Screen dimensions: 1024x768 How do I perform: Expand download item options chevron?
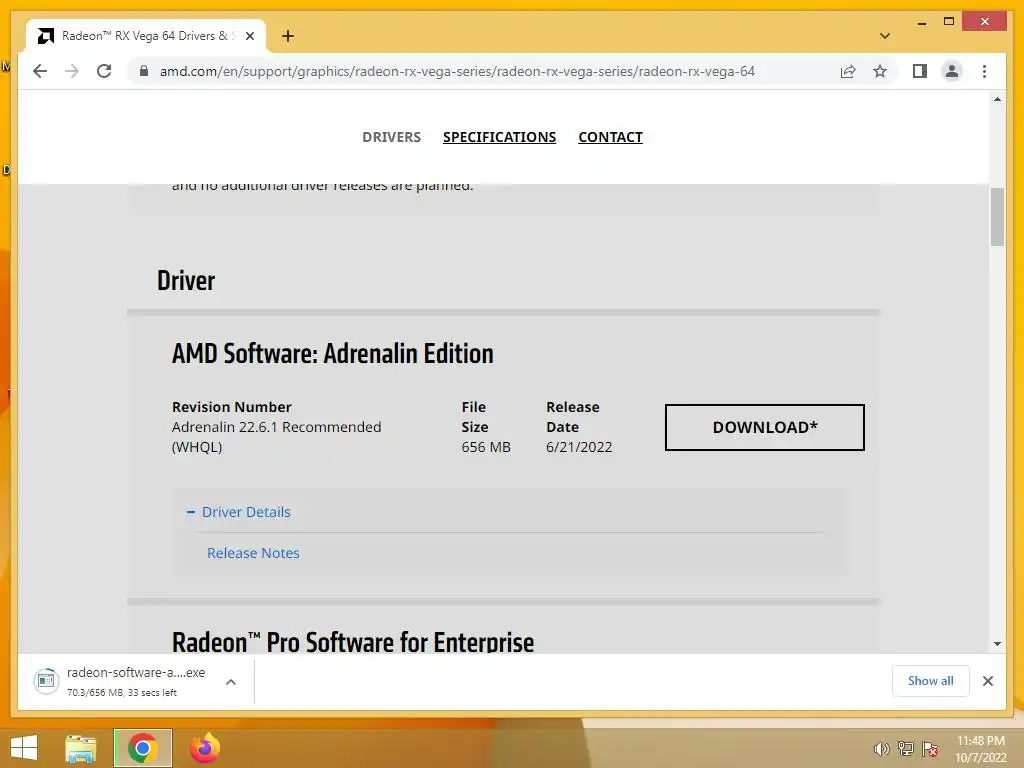[231, 682]
